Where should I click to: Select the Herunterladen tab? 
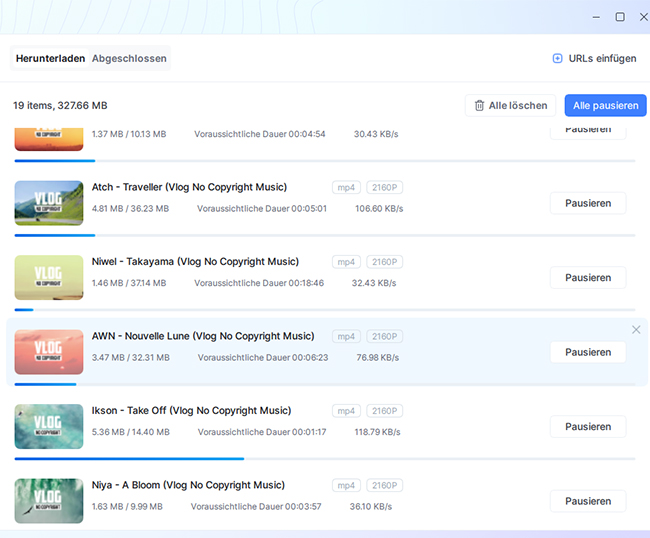point(50,58)
